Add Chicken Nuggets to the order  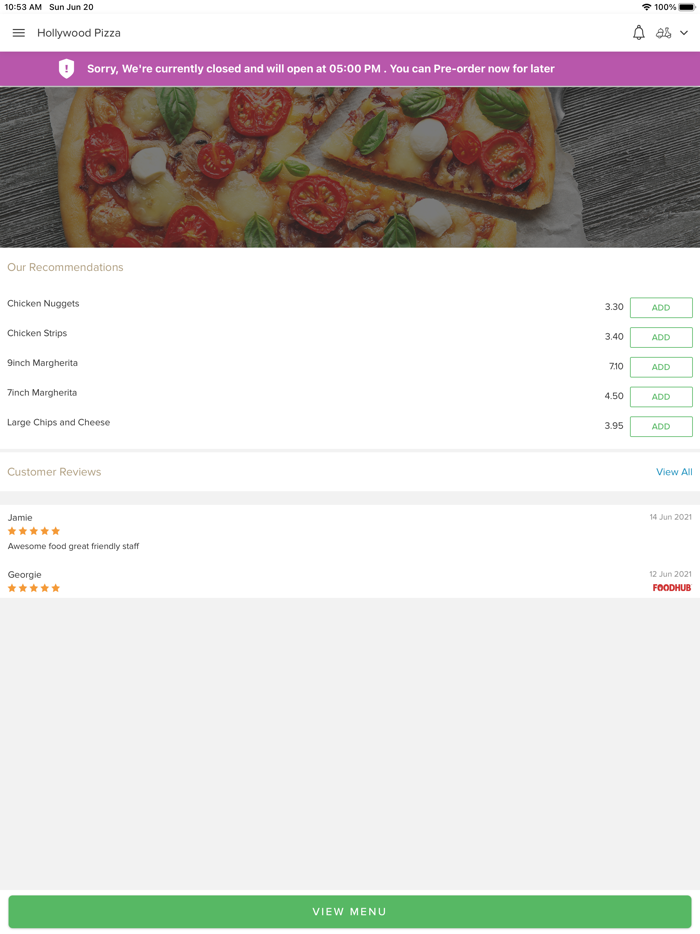pyautogui.click(x=661, y=307)
